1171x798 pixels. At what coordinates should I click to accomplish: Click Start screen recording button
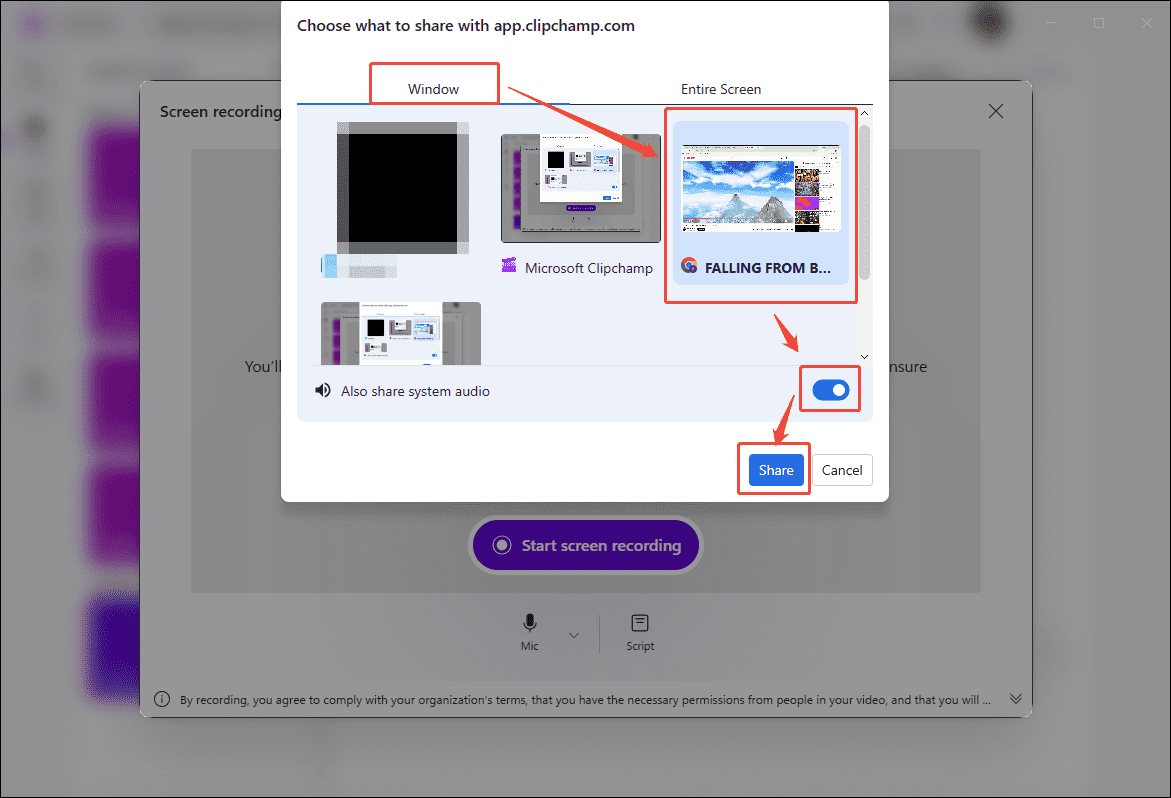tap(586, 546)
